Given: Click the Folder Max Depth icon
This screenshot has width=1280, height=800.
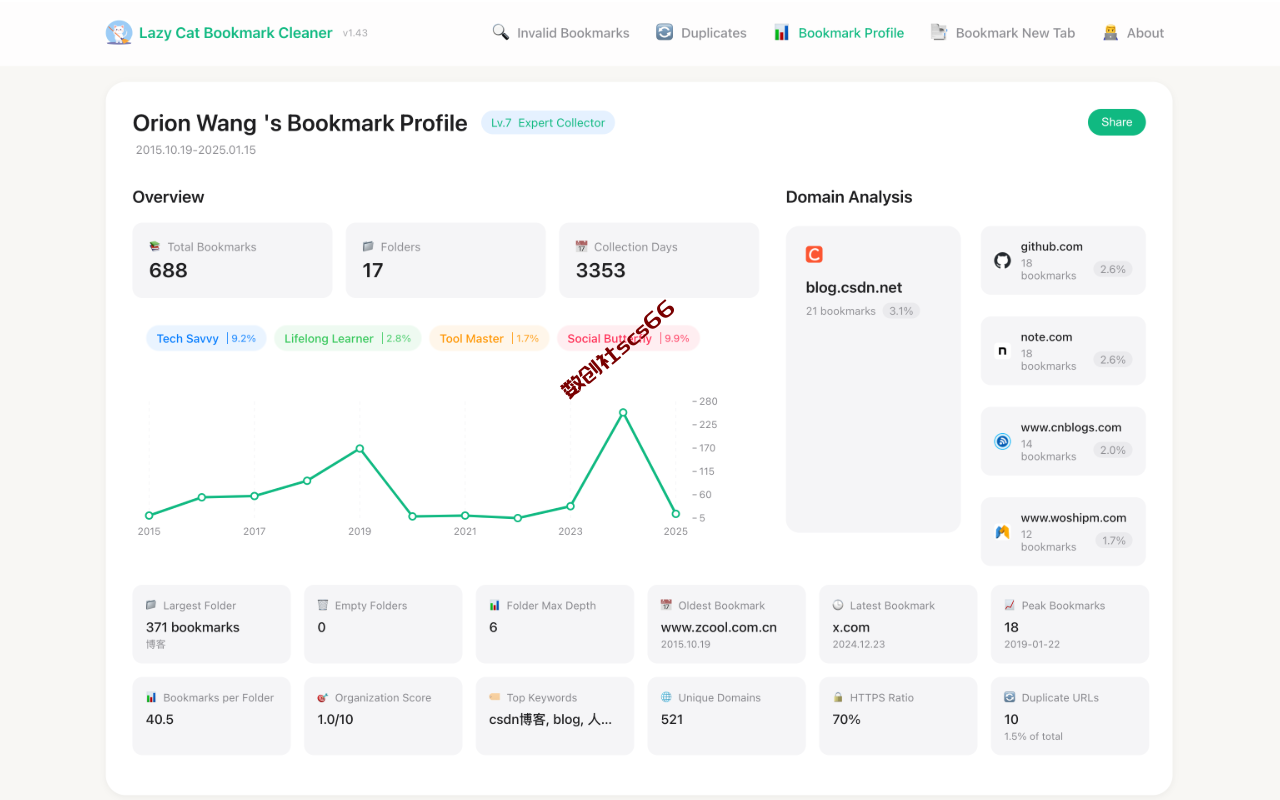Looking at the screenshot, I should (x=495, y=605).
